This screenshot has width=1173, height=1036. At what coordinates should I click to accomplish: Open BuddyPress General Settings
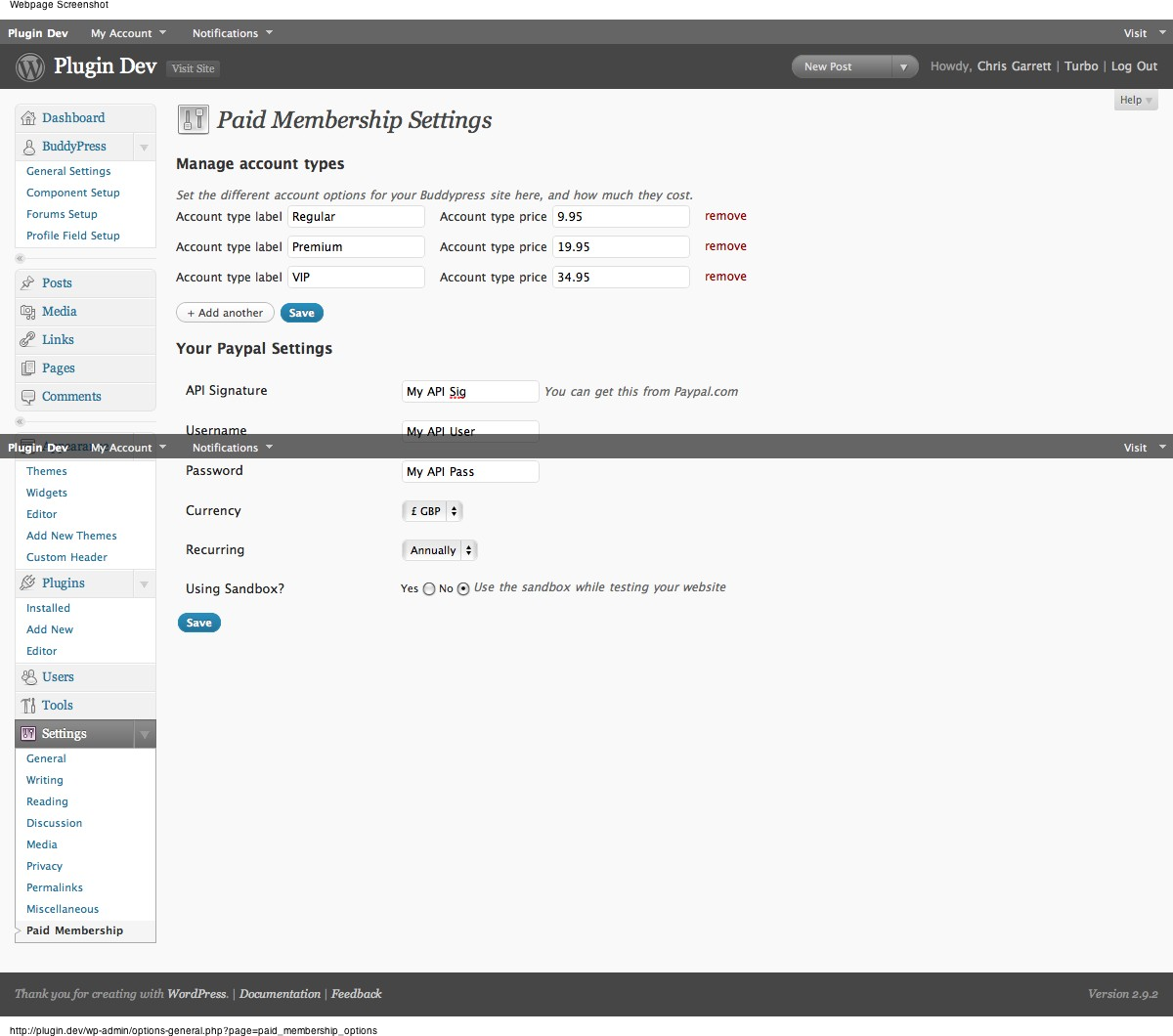click(x=68, y=171)
